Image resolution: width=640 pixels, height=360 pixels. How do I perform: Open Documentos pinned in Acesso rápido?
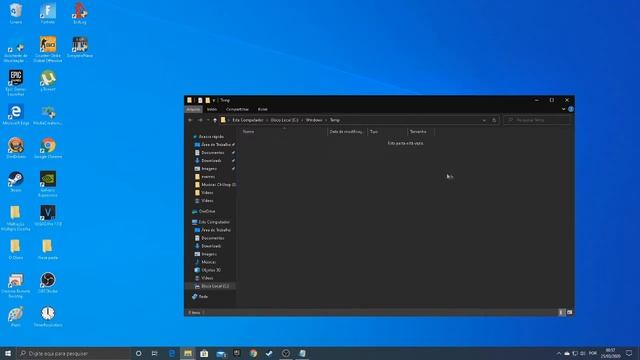coord(213,153)
